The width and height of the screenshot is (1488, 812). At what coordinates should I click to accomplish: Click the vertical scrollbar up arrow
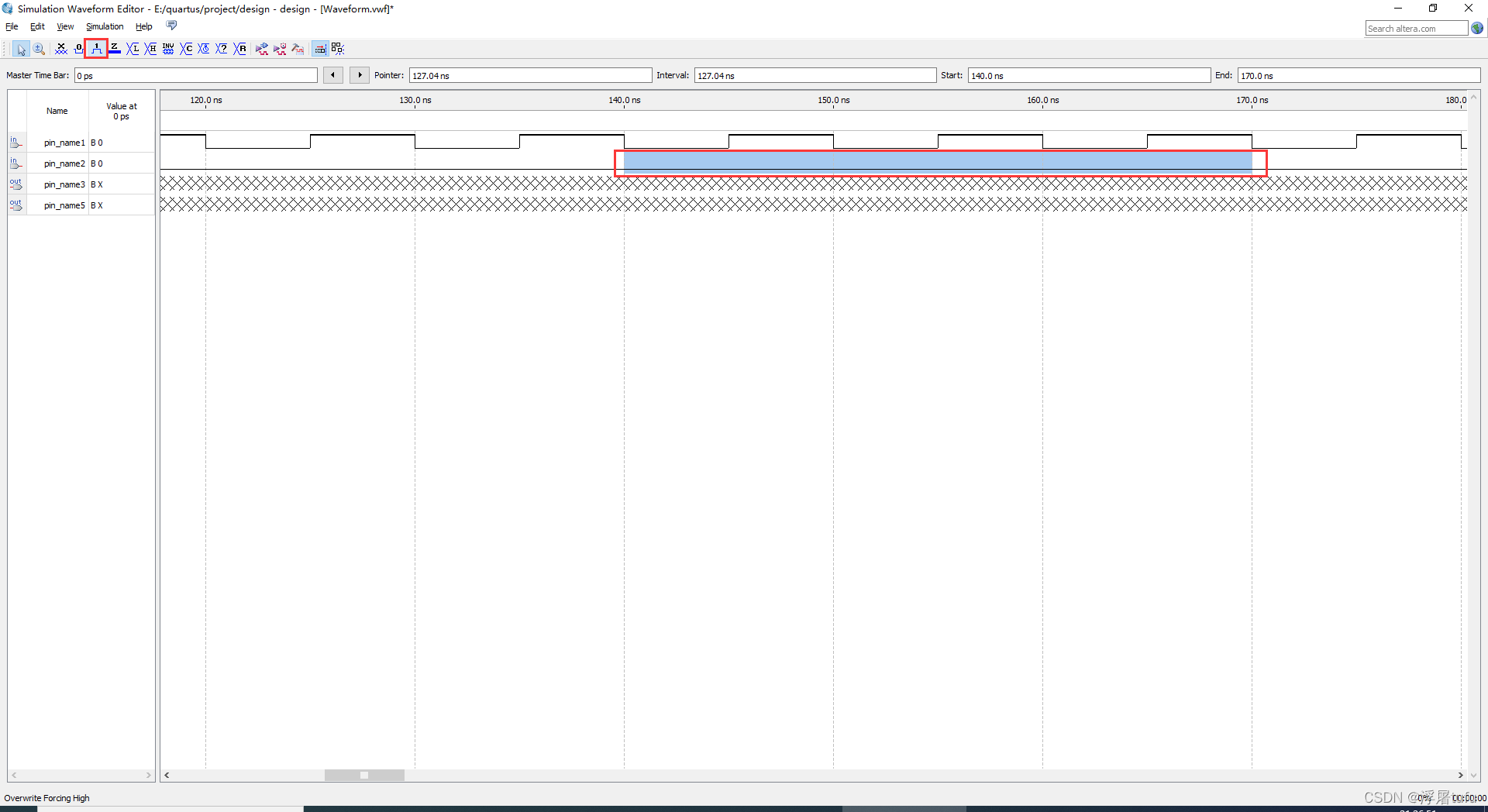click(x=1474, y=98)
